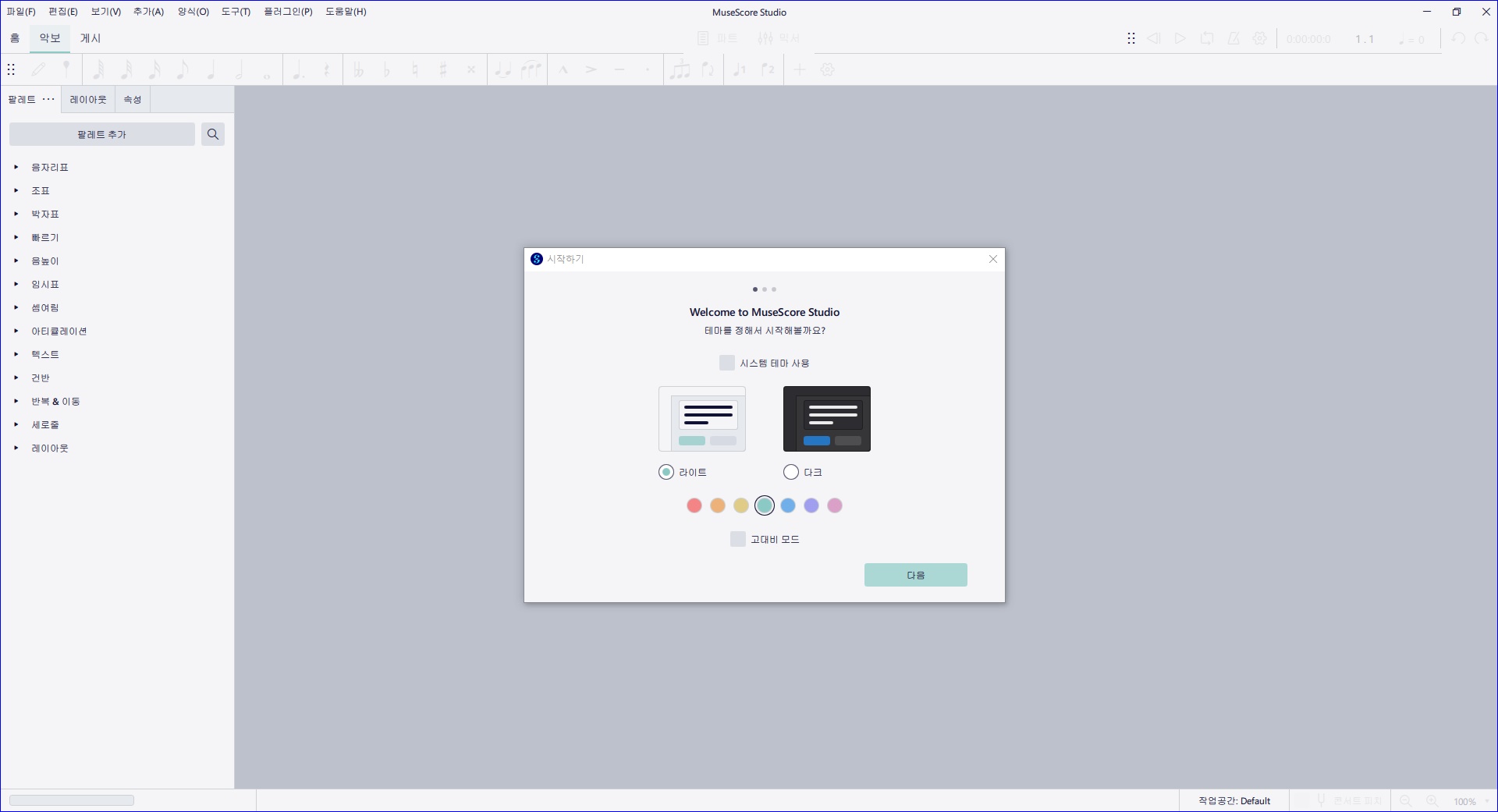
Task: Pick the red accent color swatch
Action: pyautogui.click(x=694, y=505)
